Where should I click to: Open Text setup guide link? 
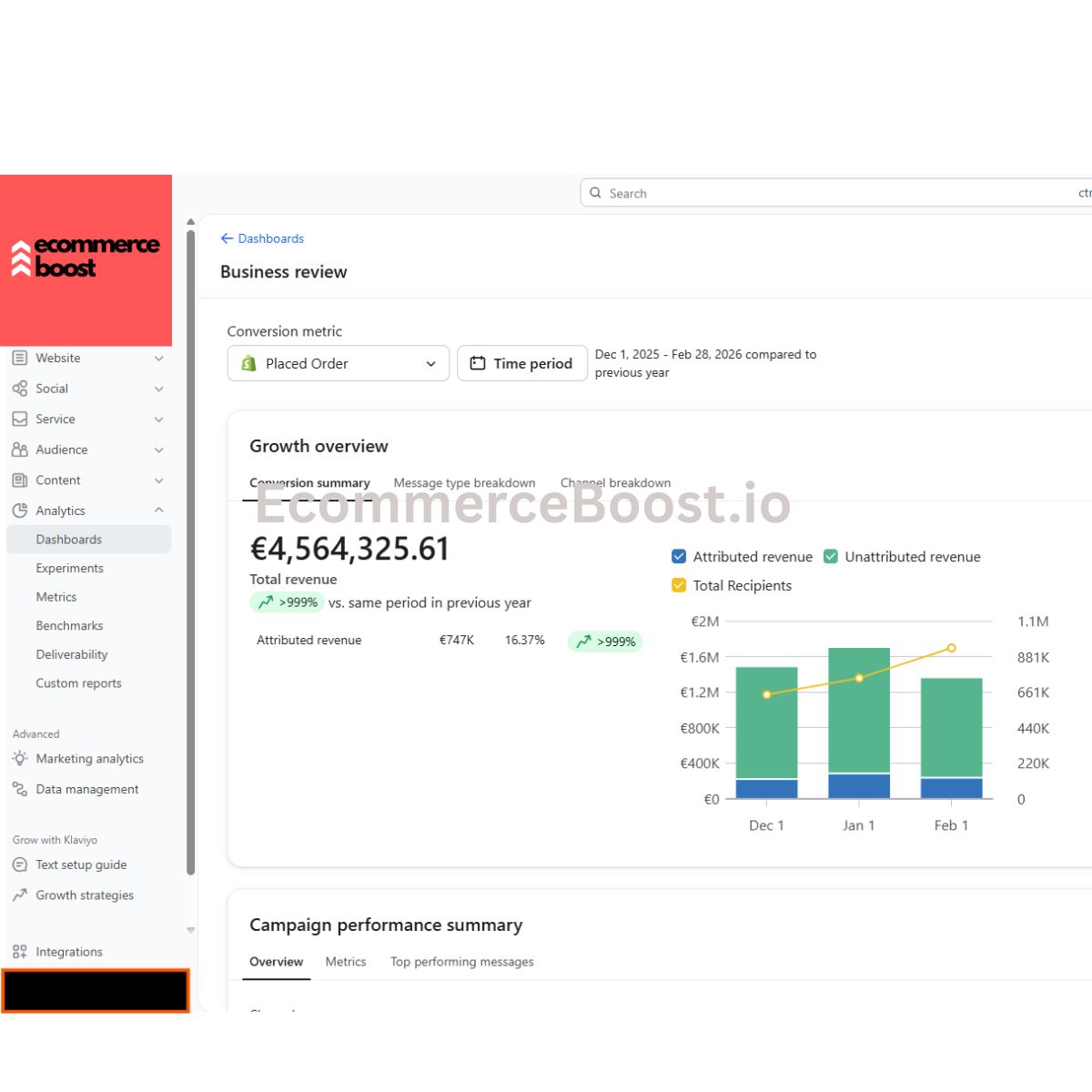[81, 864]
